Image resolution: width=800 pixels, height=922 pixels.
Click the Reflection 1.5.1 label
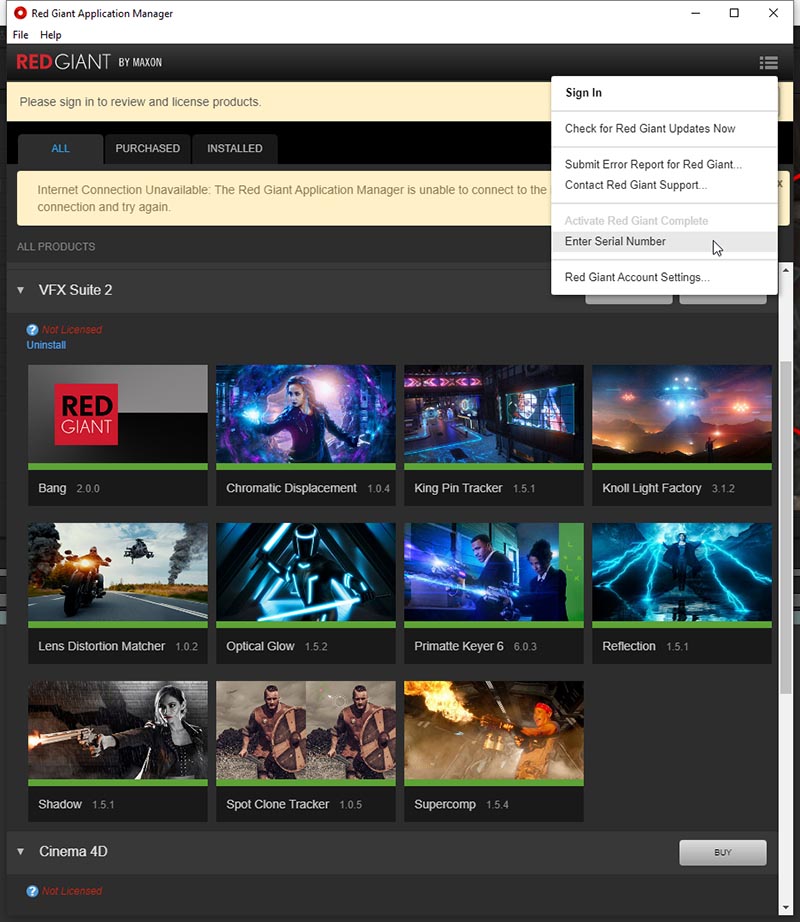coord(645,647)
